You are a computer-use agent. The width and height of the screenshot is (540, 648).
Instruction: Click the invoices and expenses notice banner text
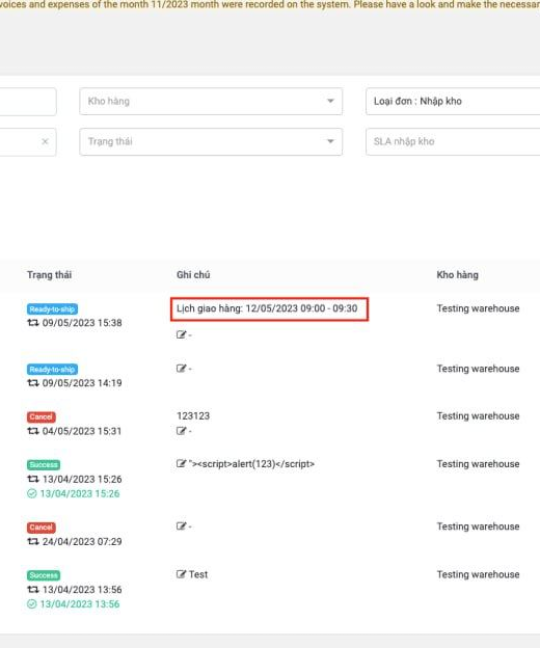click(x=270, y=5)
